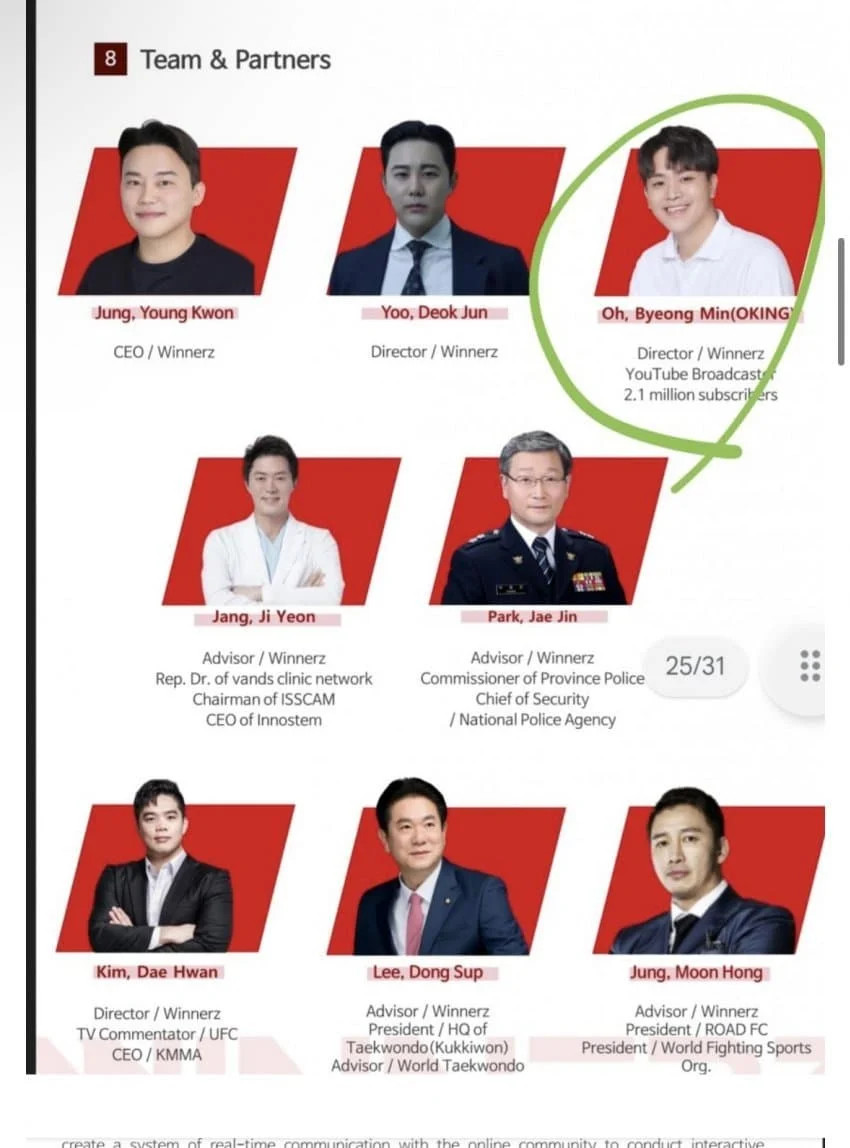The image size is (850, 1148).
Task: Click the Team & Partners heading
Action: 235,59
